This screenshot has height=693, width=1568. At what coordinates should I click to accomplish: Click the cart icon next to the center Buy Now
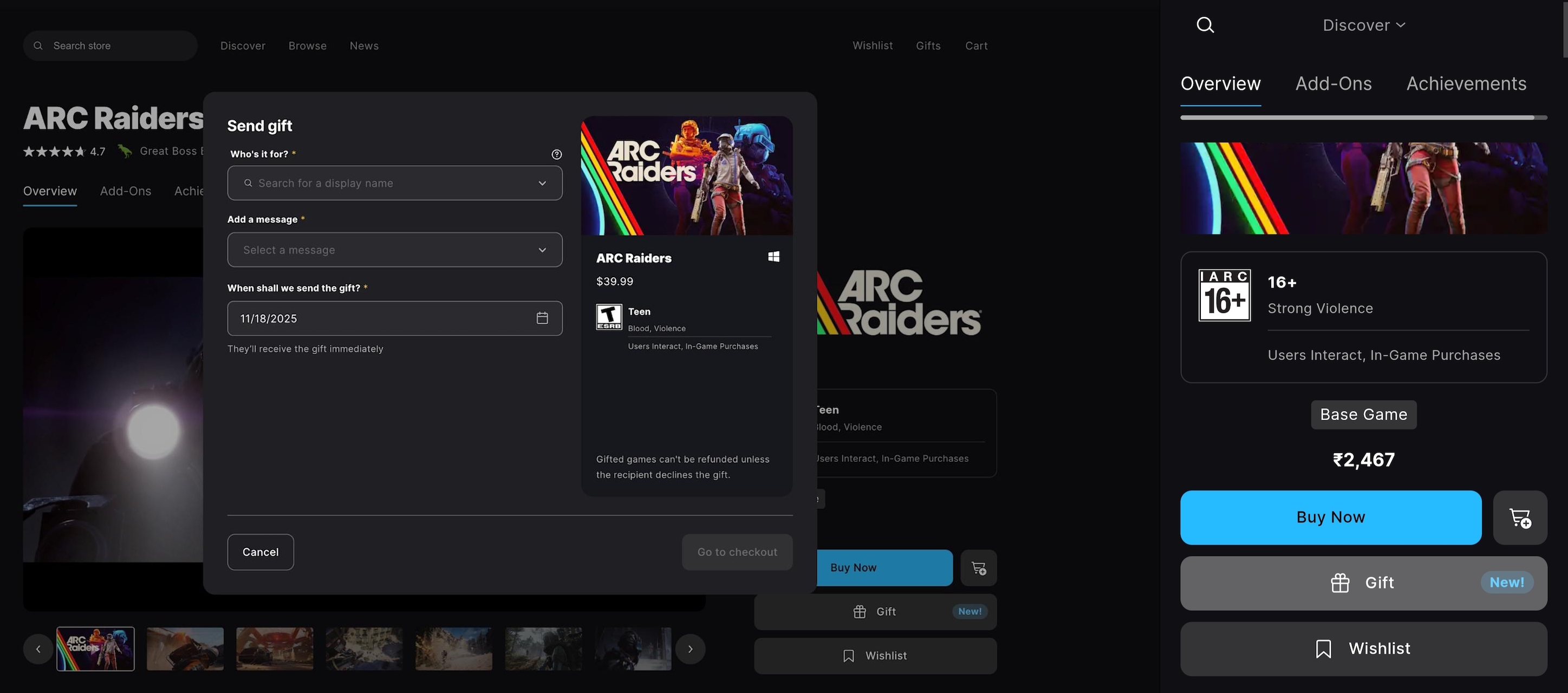[978, 567]
